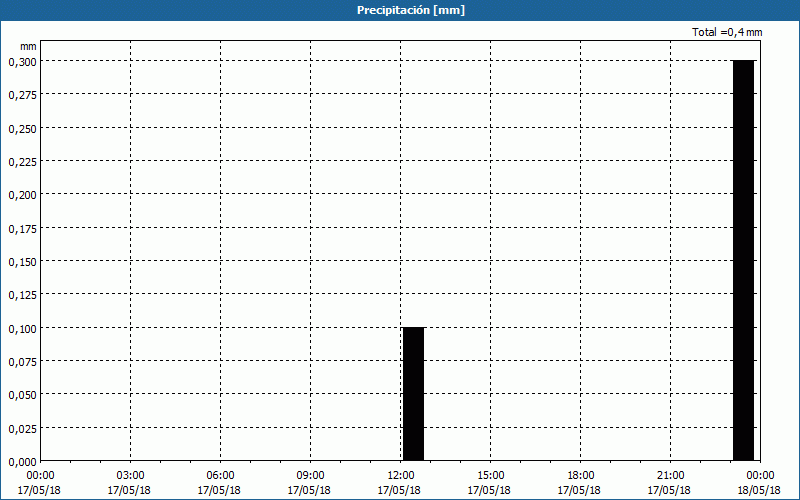Image resolution: width=800 pixels, height=500 pixels.
Task: Click the 0,150 y-axis value
Action: (22, 262)
